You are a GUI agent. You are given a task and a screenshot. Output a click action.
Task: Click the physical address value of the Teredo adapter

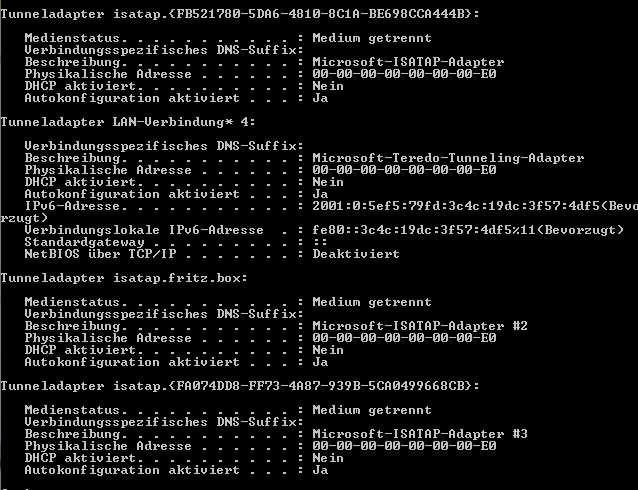(x=404, y=169)
